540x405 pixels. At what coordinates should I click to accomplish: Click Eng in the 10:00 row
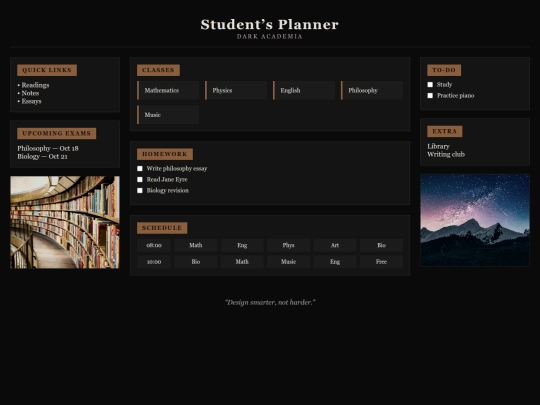pyautogui.click(x=335, y=262)
